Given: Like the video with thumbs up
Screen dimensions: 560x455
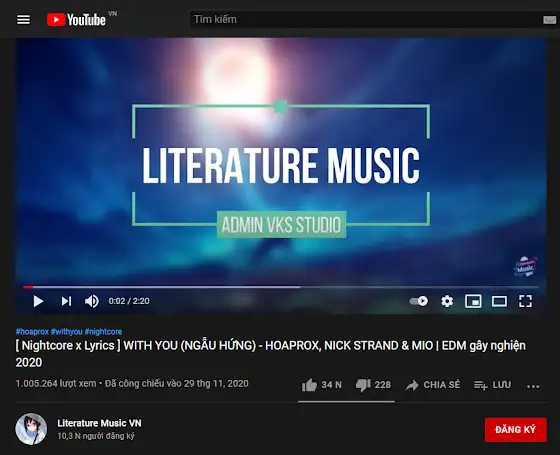Looking at the screenshot, I should pyautogui.click(x=321, y=385).
